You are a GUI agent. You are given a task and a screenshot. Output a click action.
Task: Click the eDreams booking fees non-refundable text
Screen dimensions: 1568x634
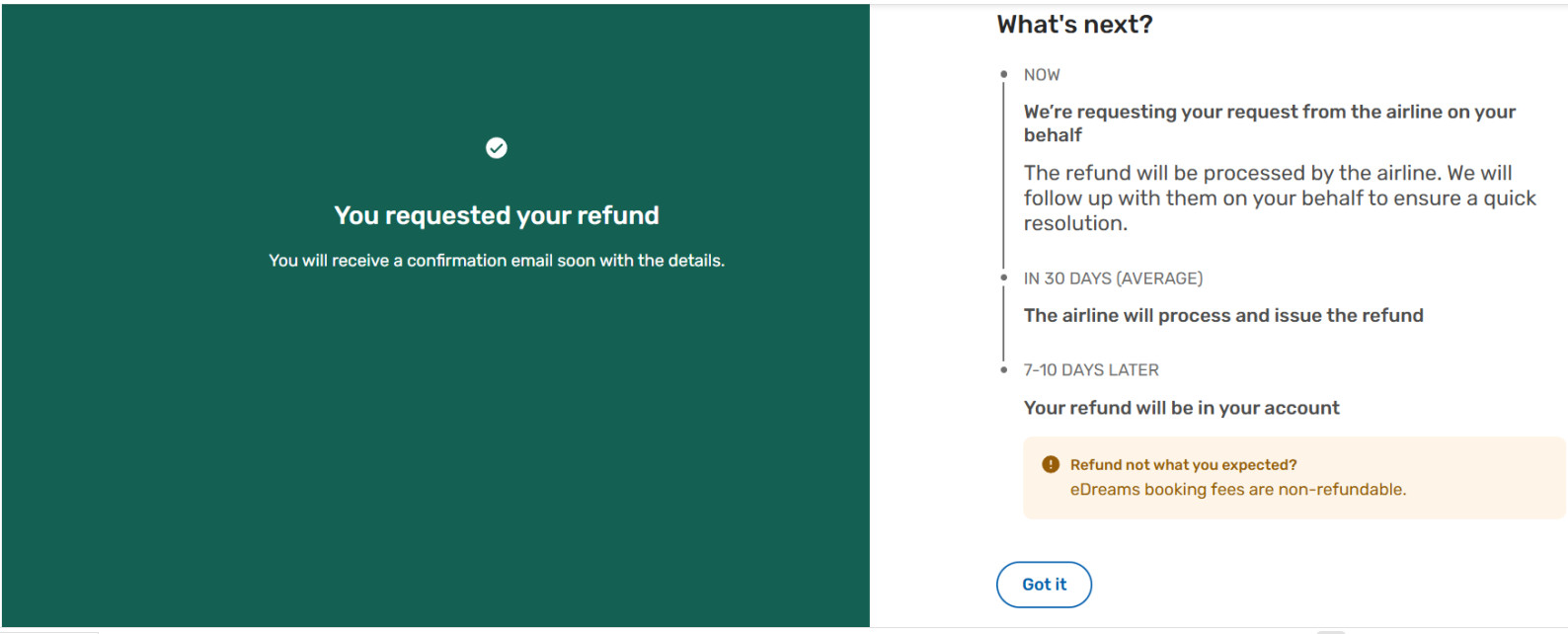click(x=1237, y=490)
